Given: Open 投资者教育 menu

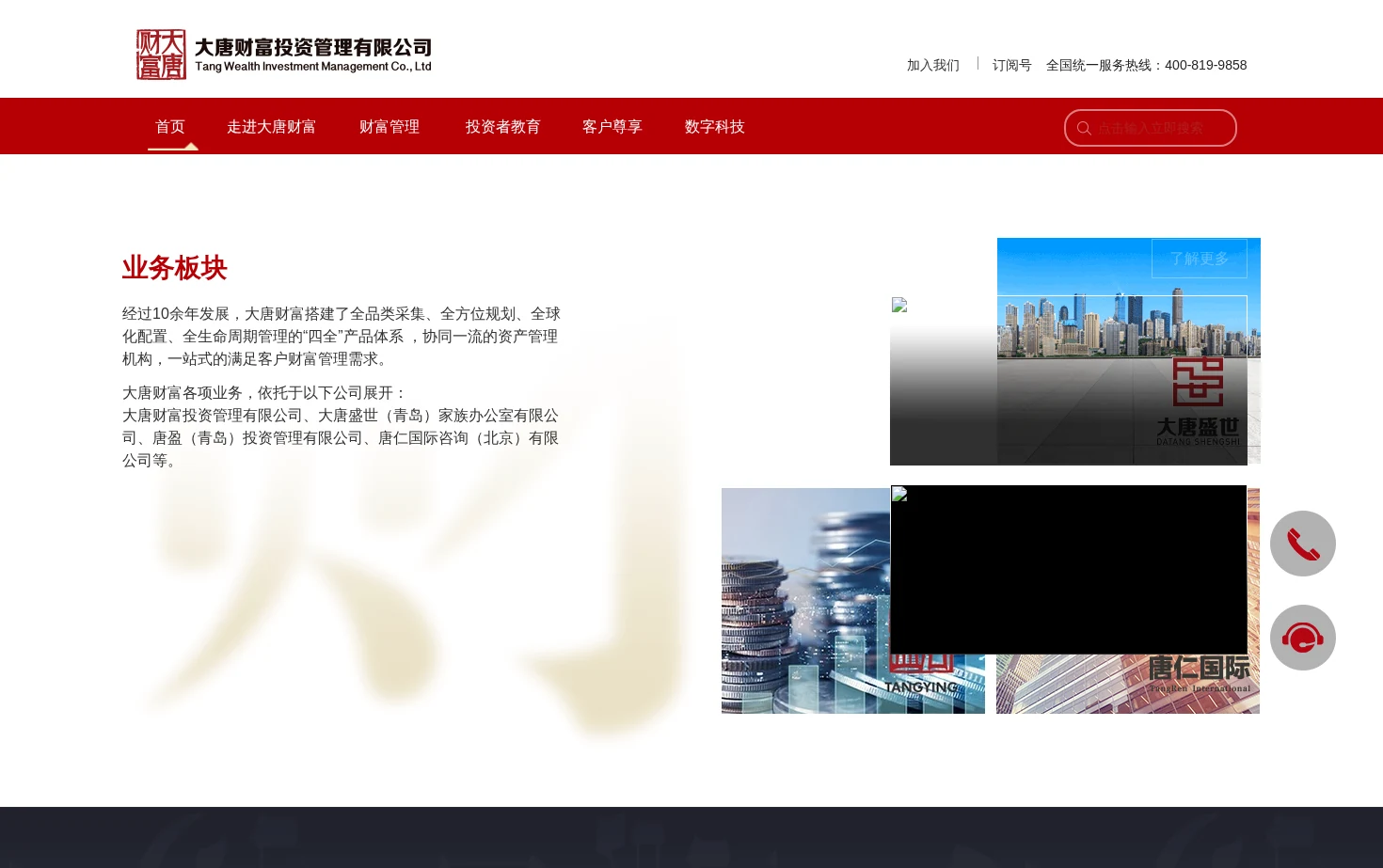Looking at the screenshot, I should tap(503, 127).
